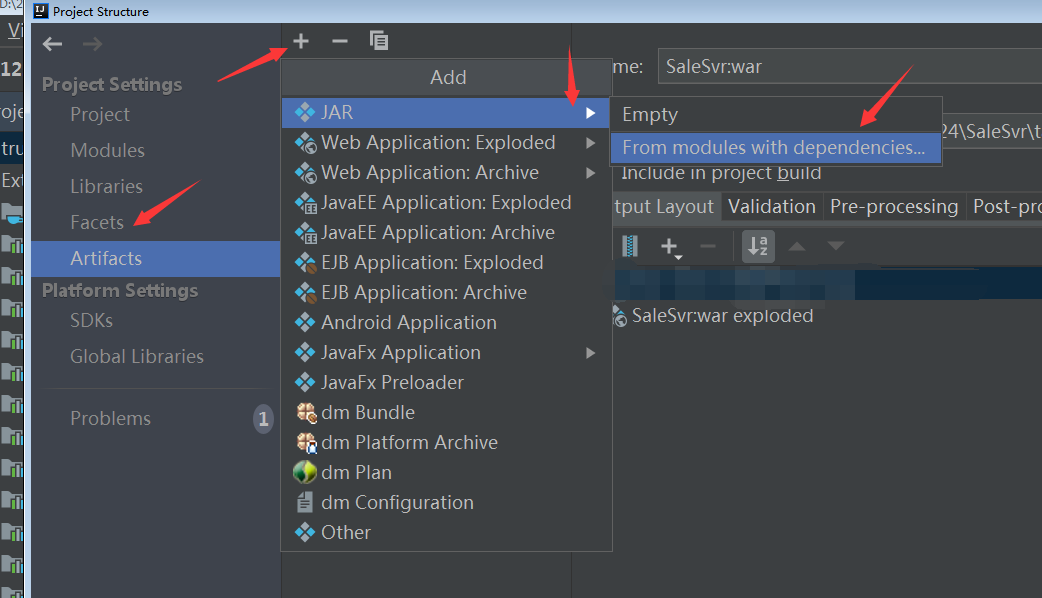Open the plus add-copy dropdown in Output Layout

671,247
